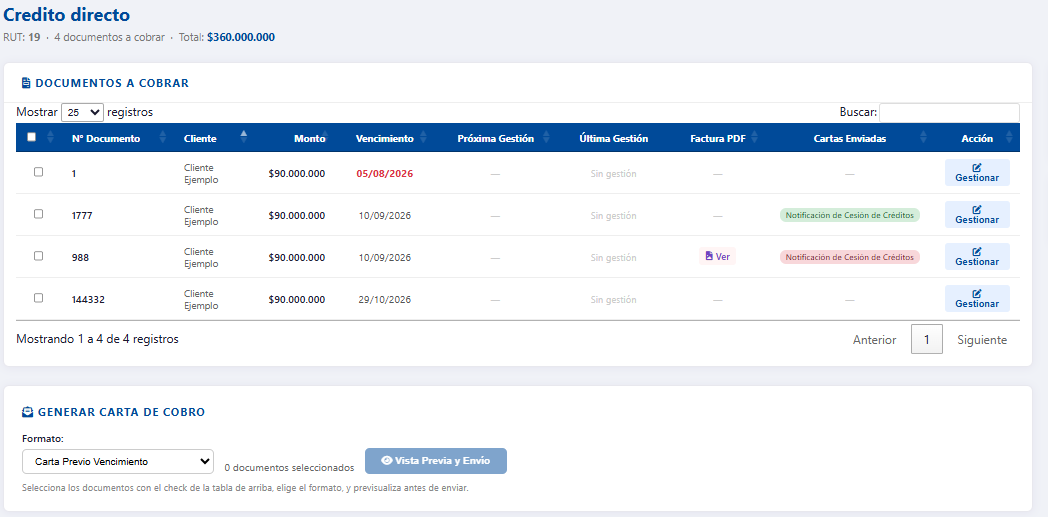Click document number 144332
This screenshot has width=1048, height=517.
[x=88, y=300]
